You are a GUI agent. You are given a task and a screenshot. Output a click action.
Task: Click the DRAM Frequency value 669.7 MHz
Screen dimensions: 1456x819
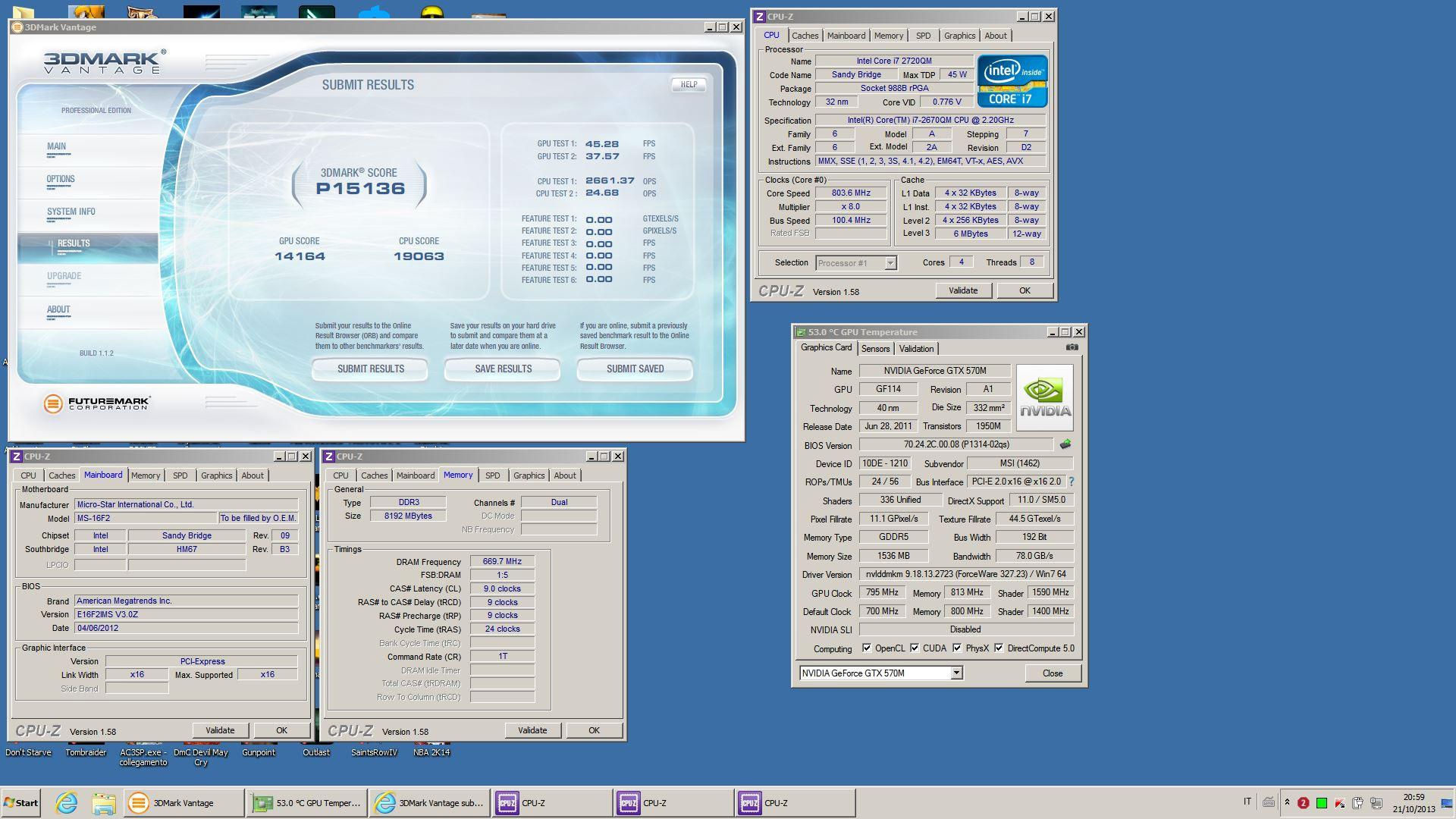click(502, 562)
